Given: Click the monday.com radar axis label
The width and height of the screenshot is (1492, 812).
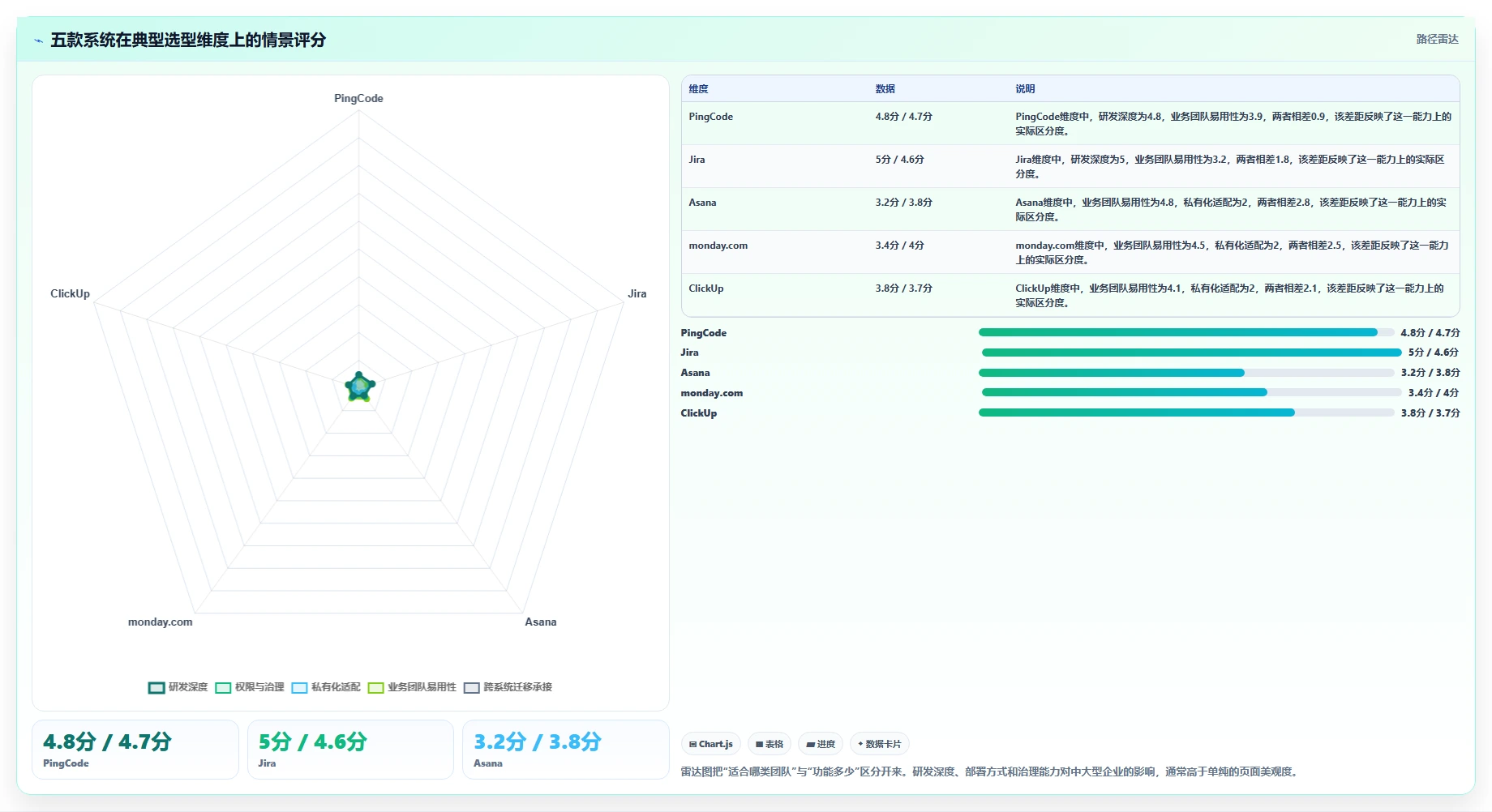Looking at the screenshot, I should [161, 622].
